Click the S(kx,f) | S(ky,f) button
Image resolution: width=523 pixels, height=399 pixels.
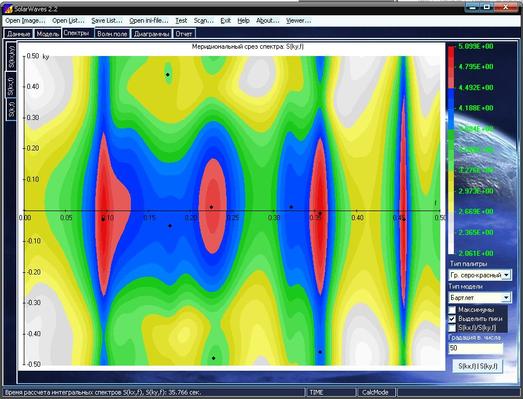point(478,366)
